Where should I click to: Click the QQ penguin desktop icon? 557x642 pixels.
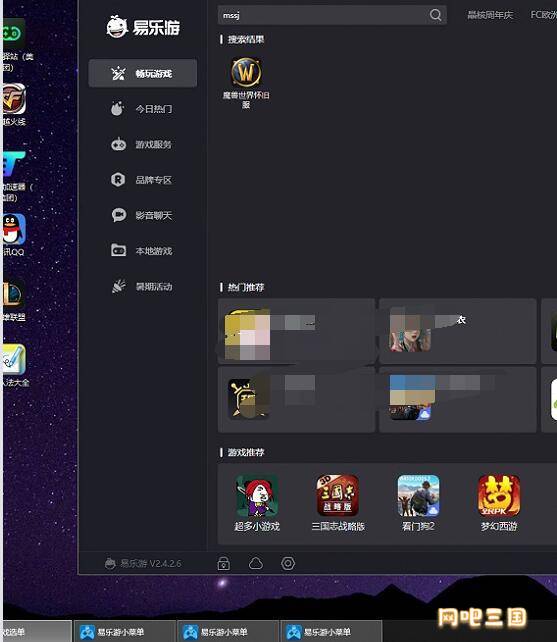(x=14, y=229)
